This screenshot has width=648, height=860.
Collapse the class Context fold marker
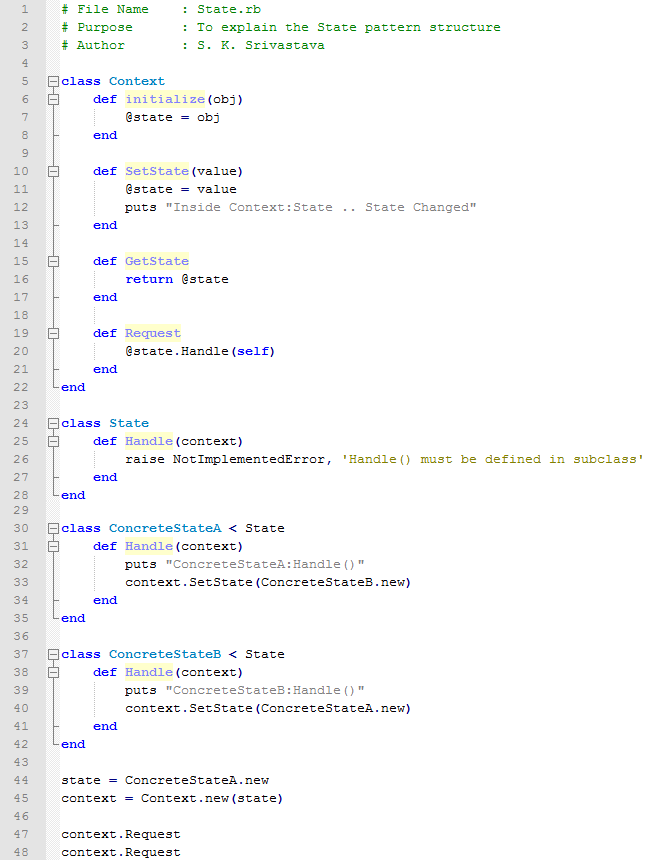click(53, 81)
